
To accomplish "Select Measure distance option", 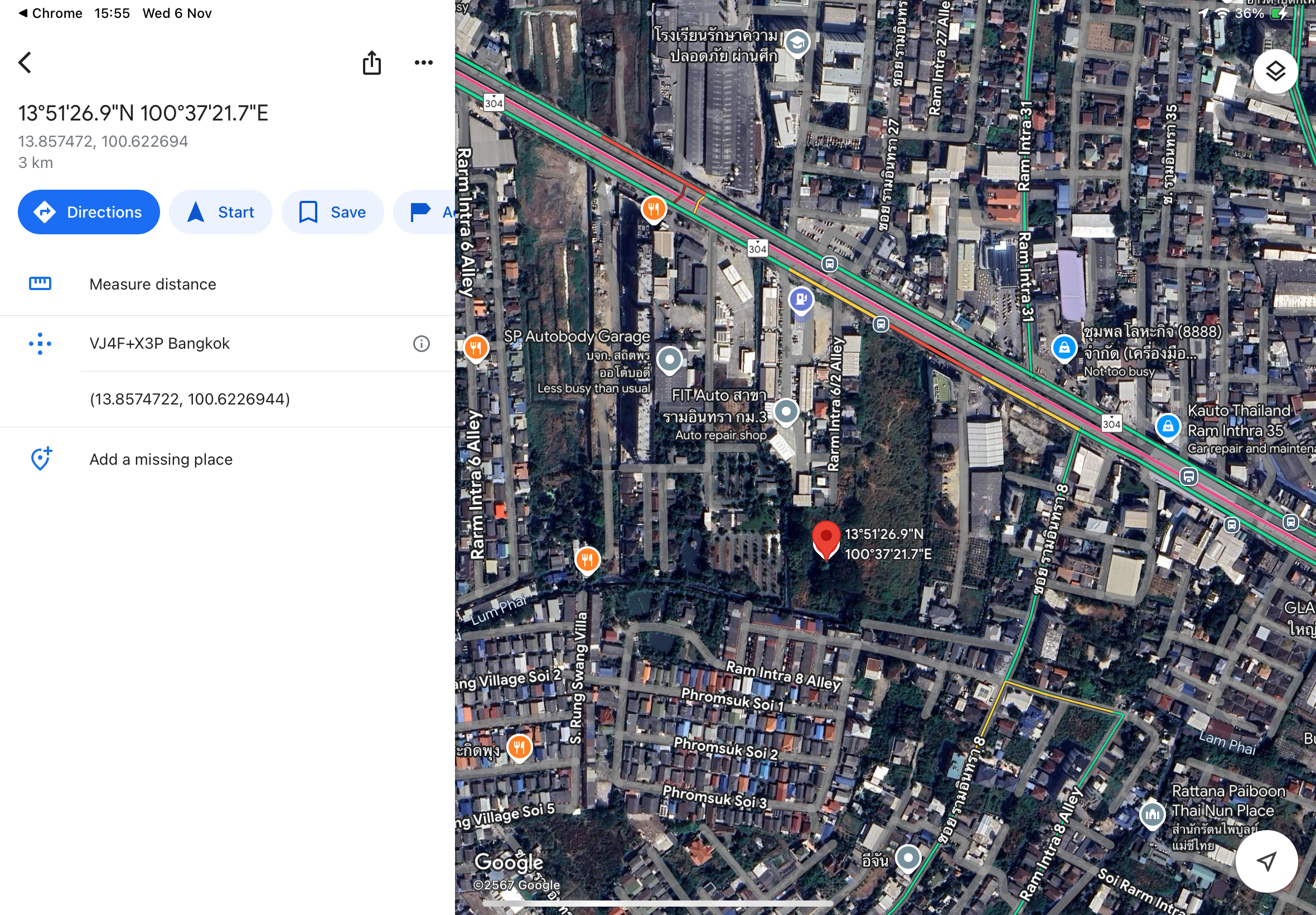I will 152,285.
